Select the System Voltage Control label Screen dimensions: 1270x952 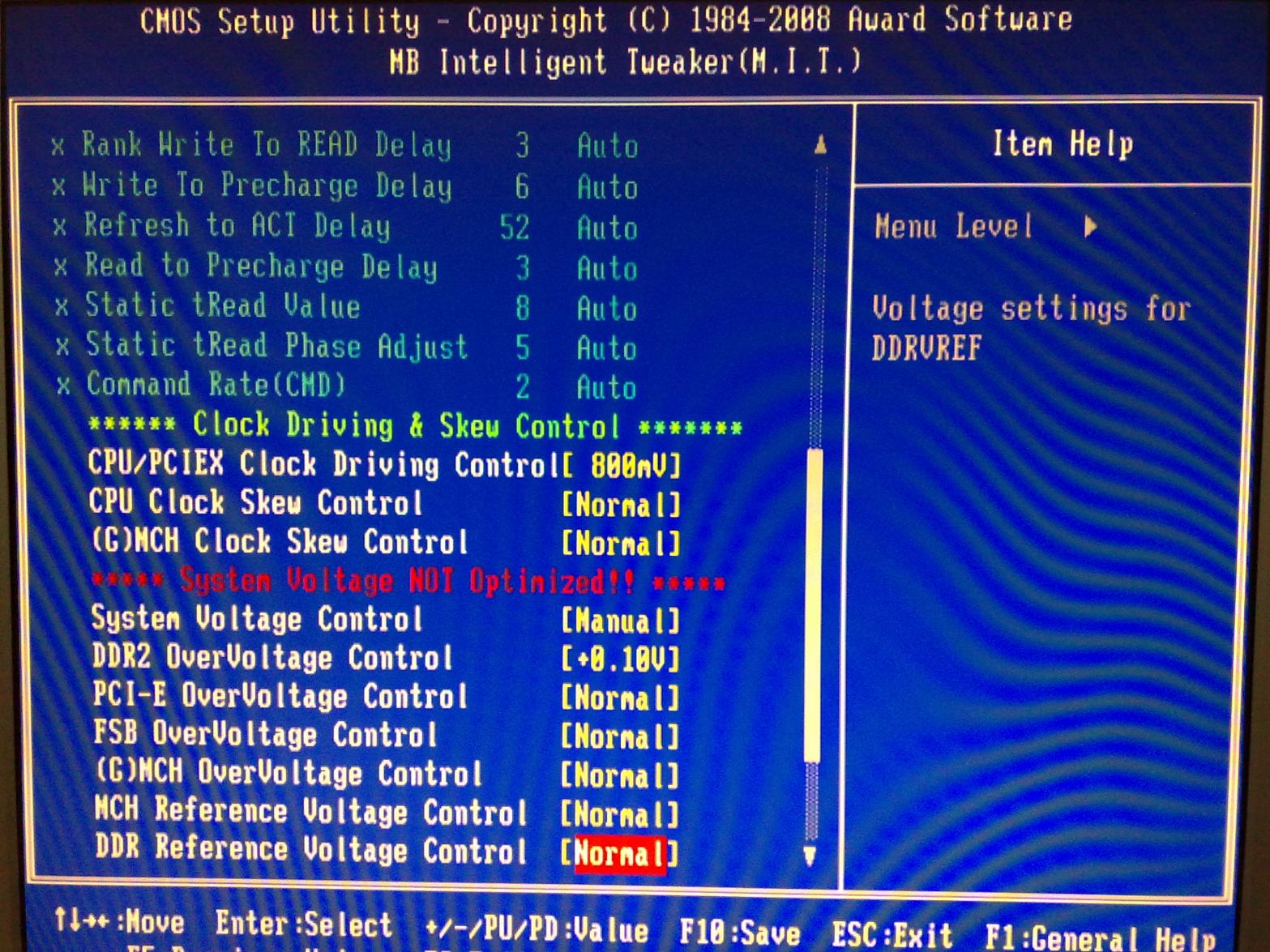tap(257, 620)
